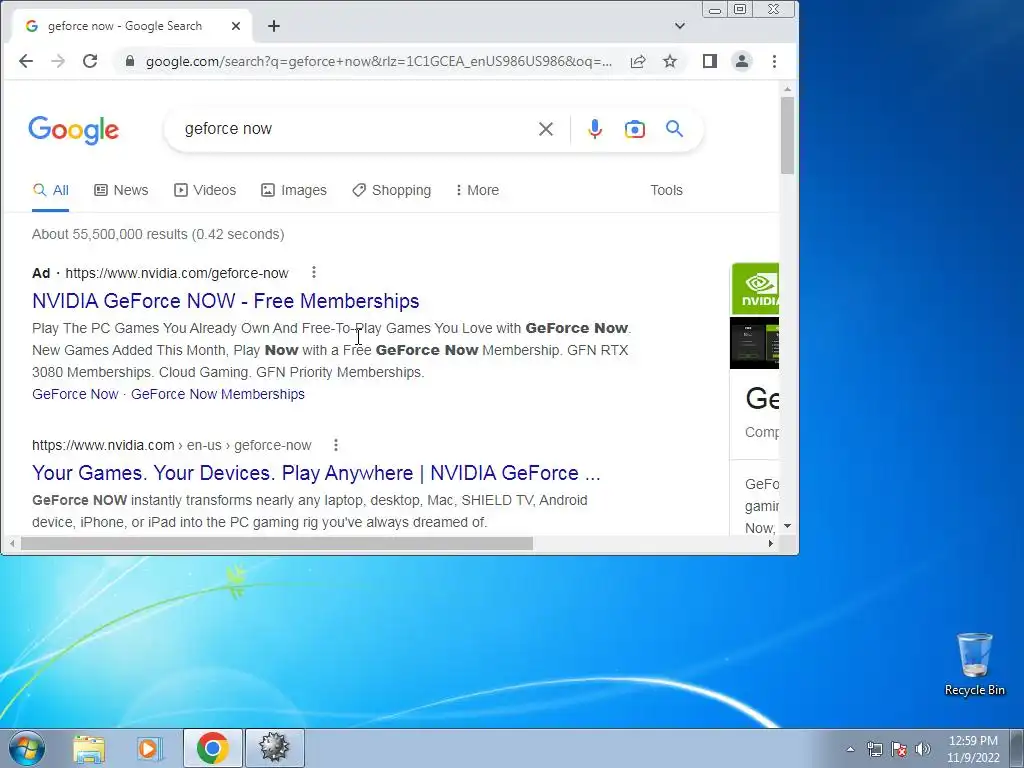The image size is (1024, 768).
Task: Click the browser forward arrow
Action: [58, 61]
